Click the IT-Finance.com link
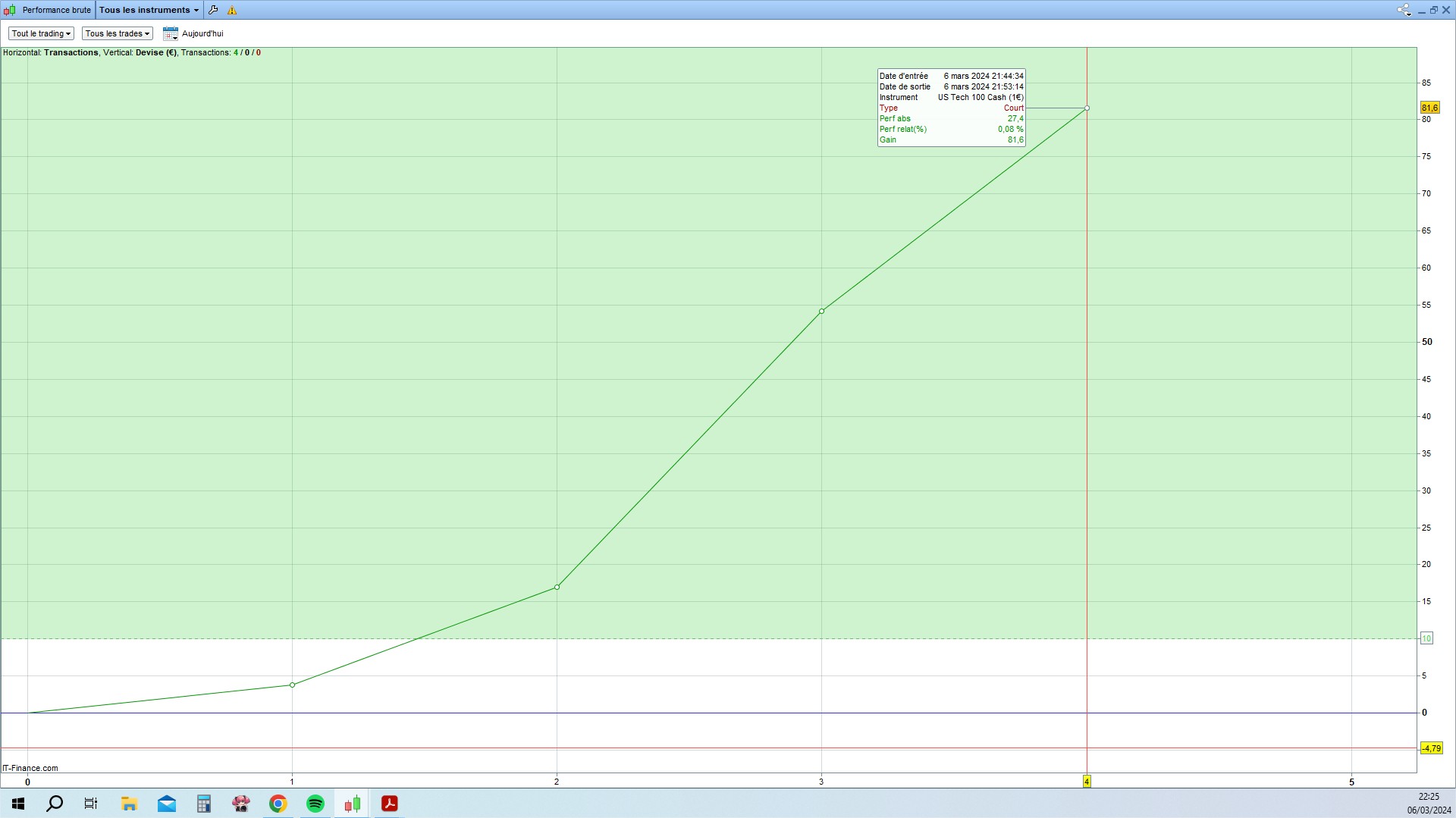The width and height of the screenshot is (1456, 818). tap(30, 768)
